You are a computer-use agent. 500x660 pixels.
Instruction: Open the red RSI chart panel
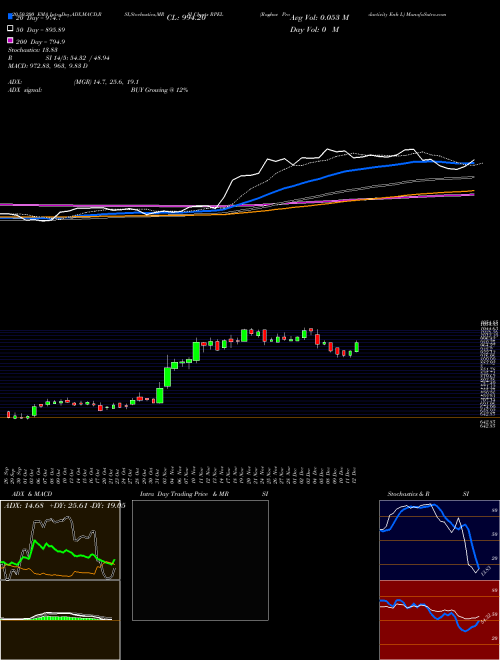439,620
